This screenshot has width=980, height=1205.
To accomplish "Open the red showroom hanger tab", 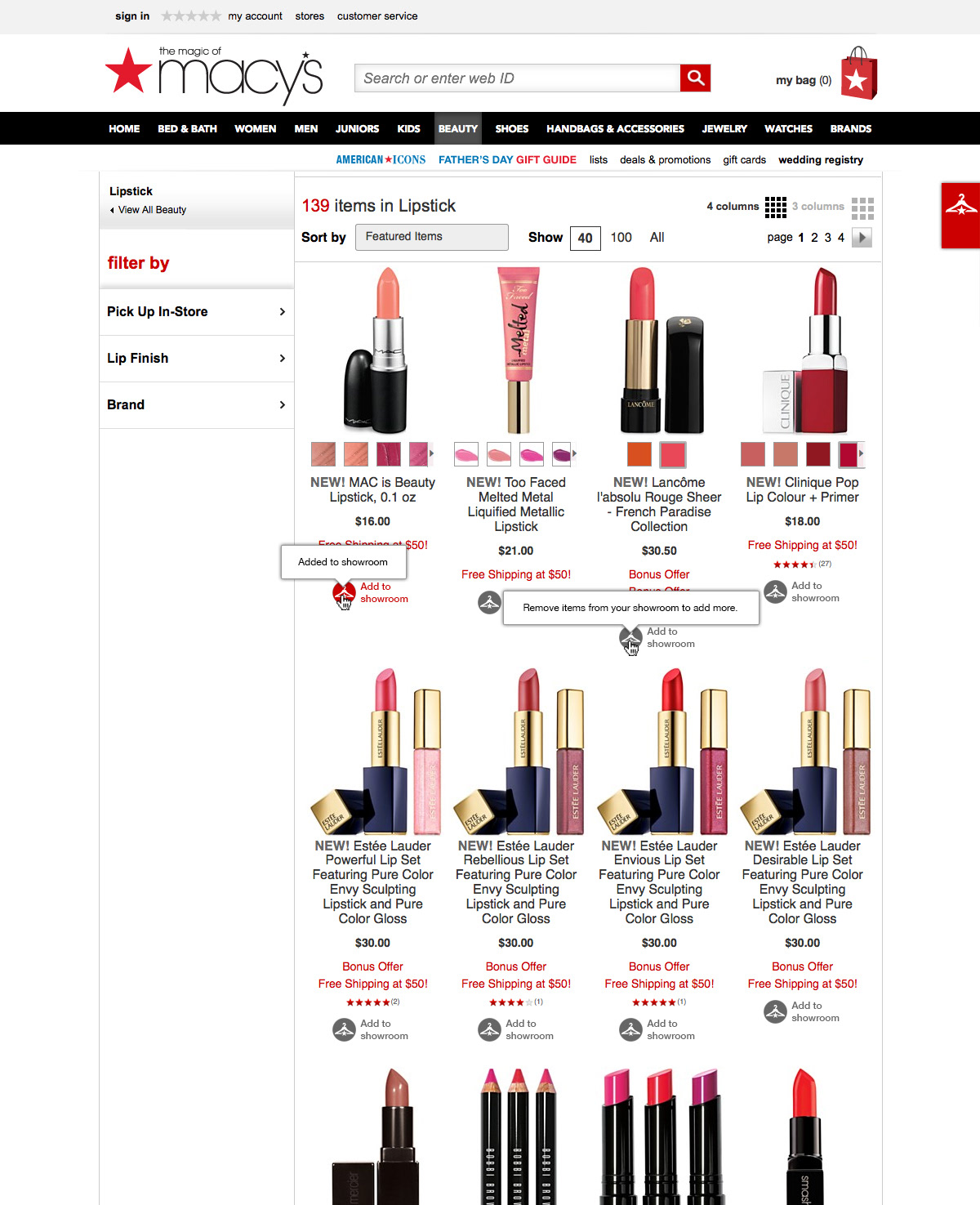I will tap(960, 215).
